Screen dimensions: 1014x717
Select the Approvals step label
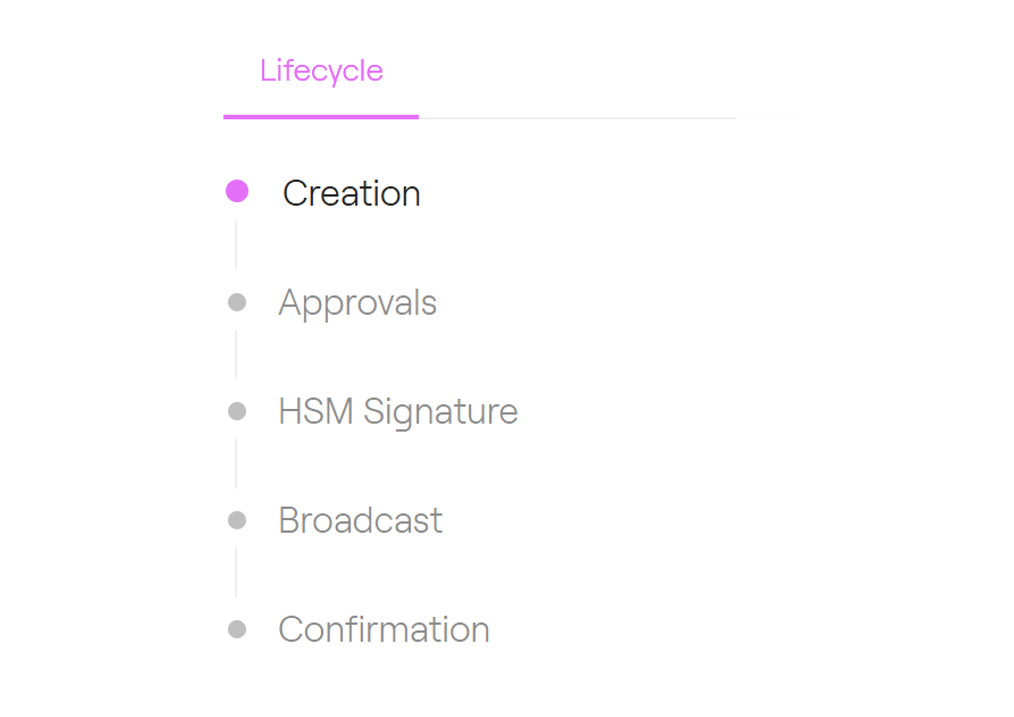coord(357,302)
